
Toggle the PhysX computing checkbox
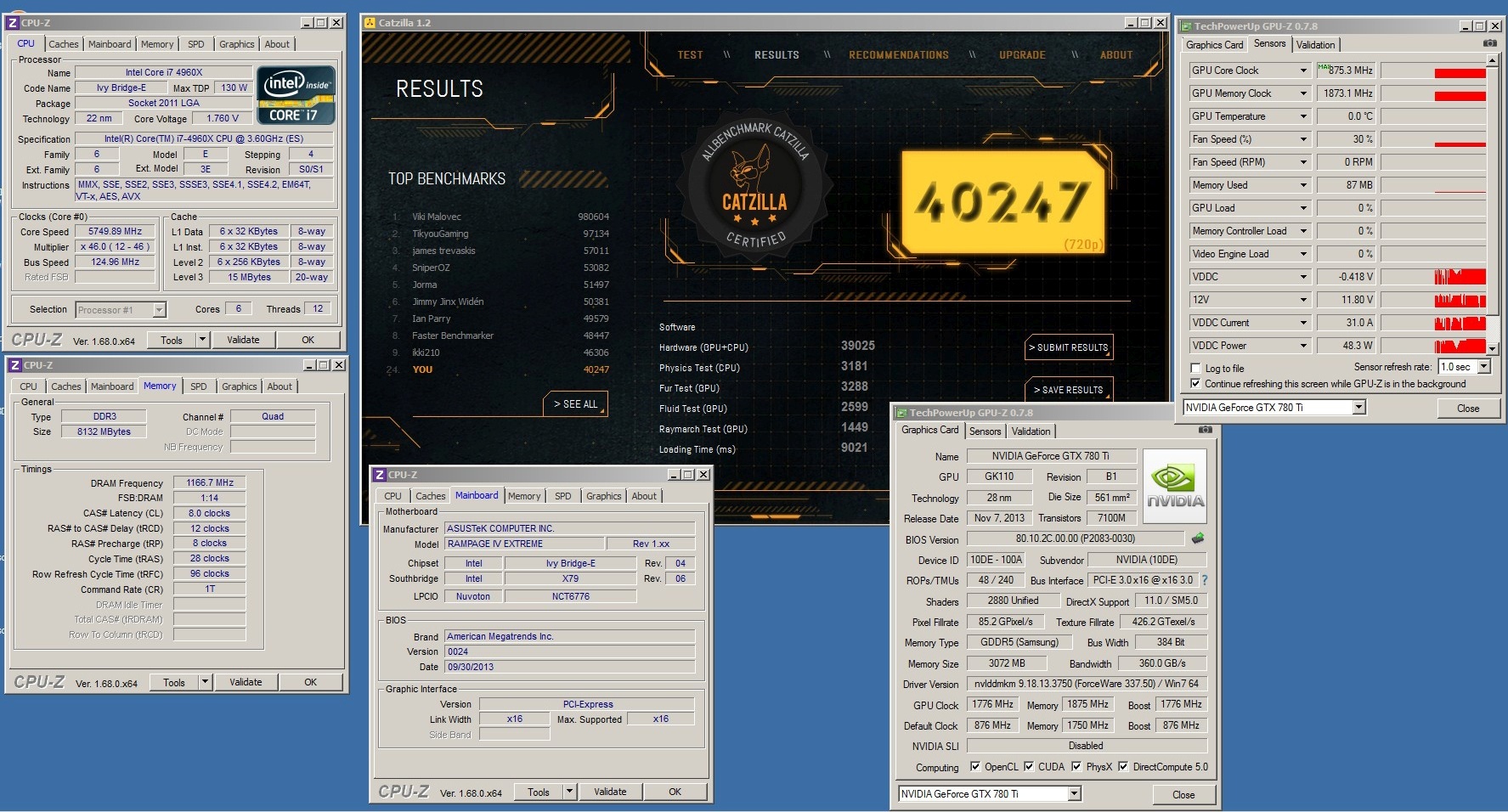(x=1076, y=767)
